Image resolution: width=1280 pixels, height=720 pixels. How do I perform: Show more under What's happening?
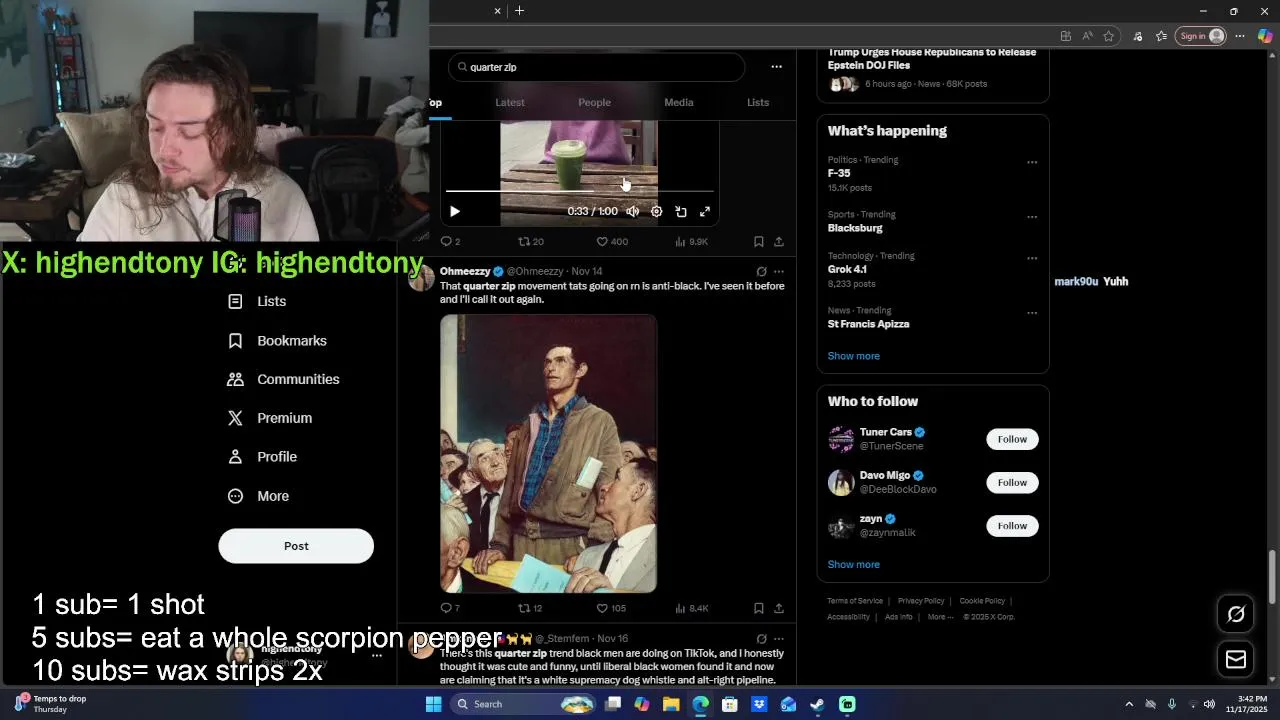tap(854, 356)
